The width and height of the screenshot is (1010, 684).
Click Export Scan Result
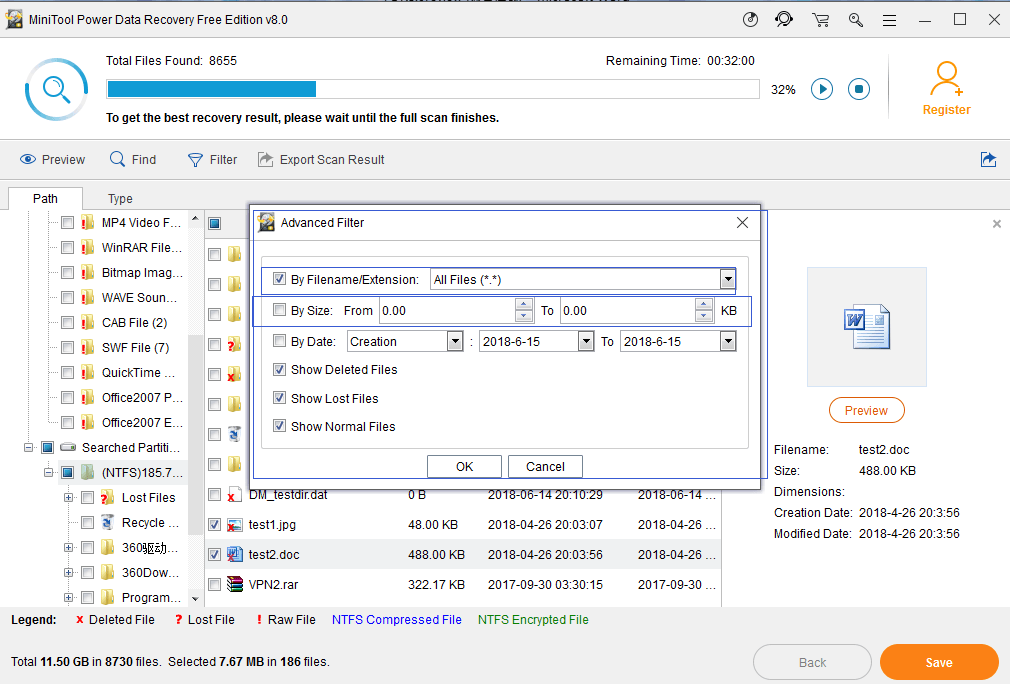tap(321, 160)
